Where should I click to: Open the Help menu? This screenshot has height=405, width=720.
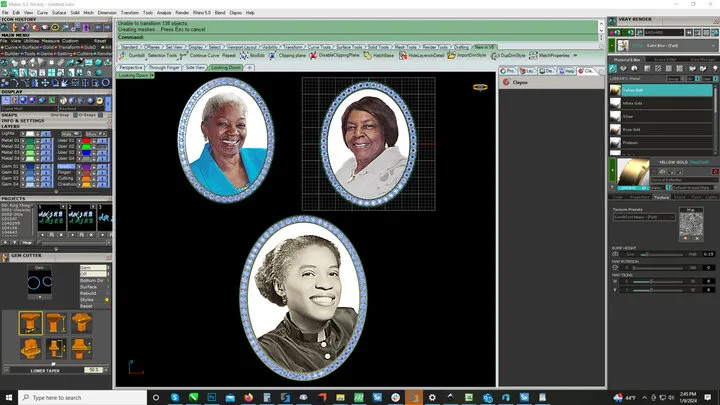250,13
